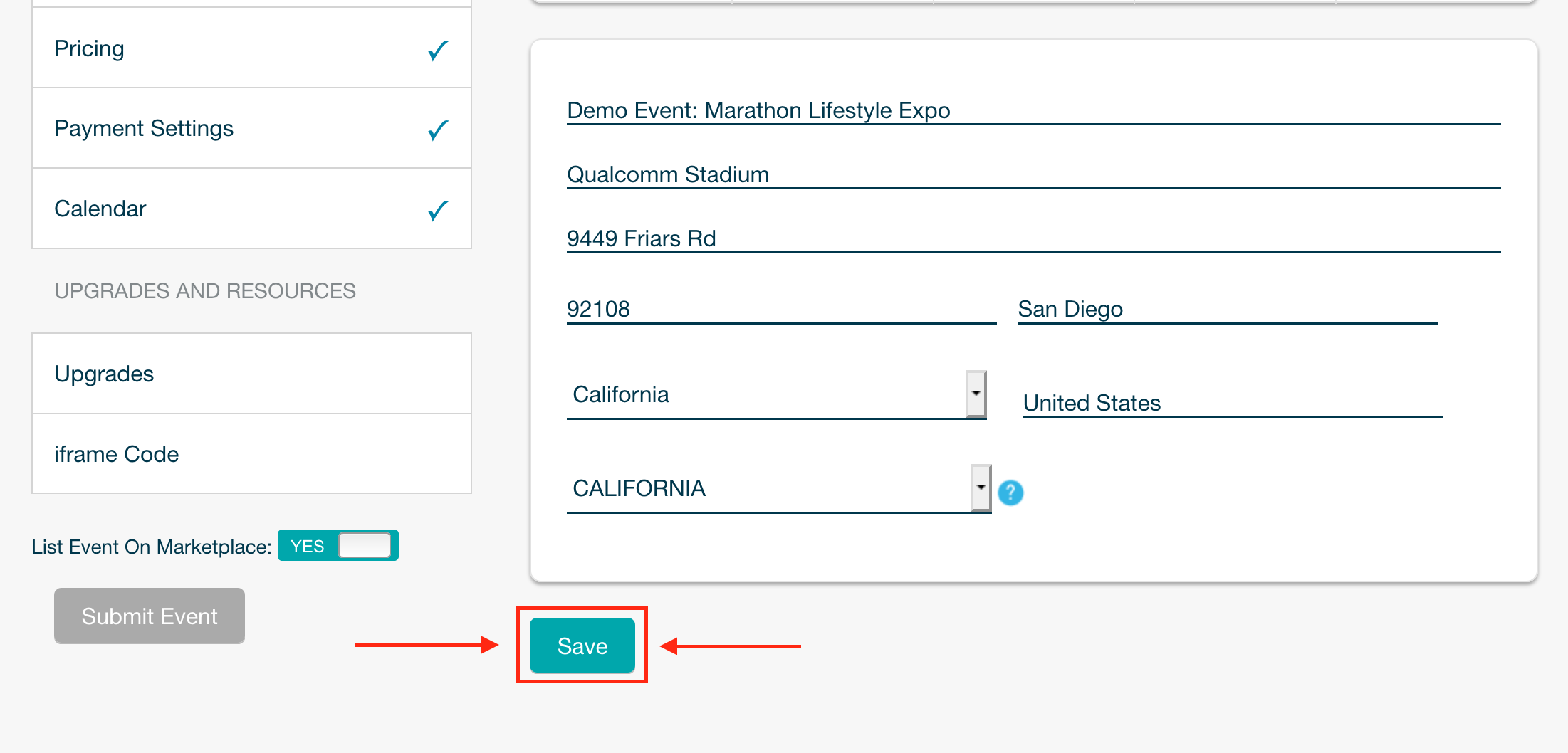The height and width of the screenshot is (753, 1568).
Task: Click the Pricing checkmark icon
Action: [x=438, y=51]
